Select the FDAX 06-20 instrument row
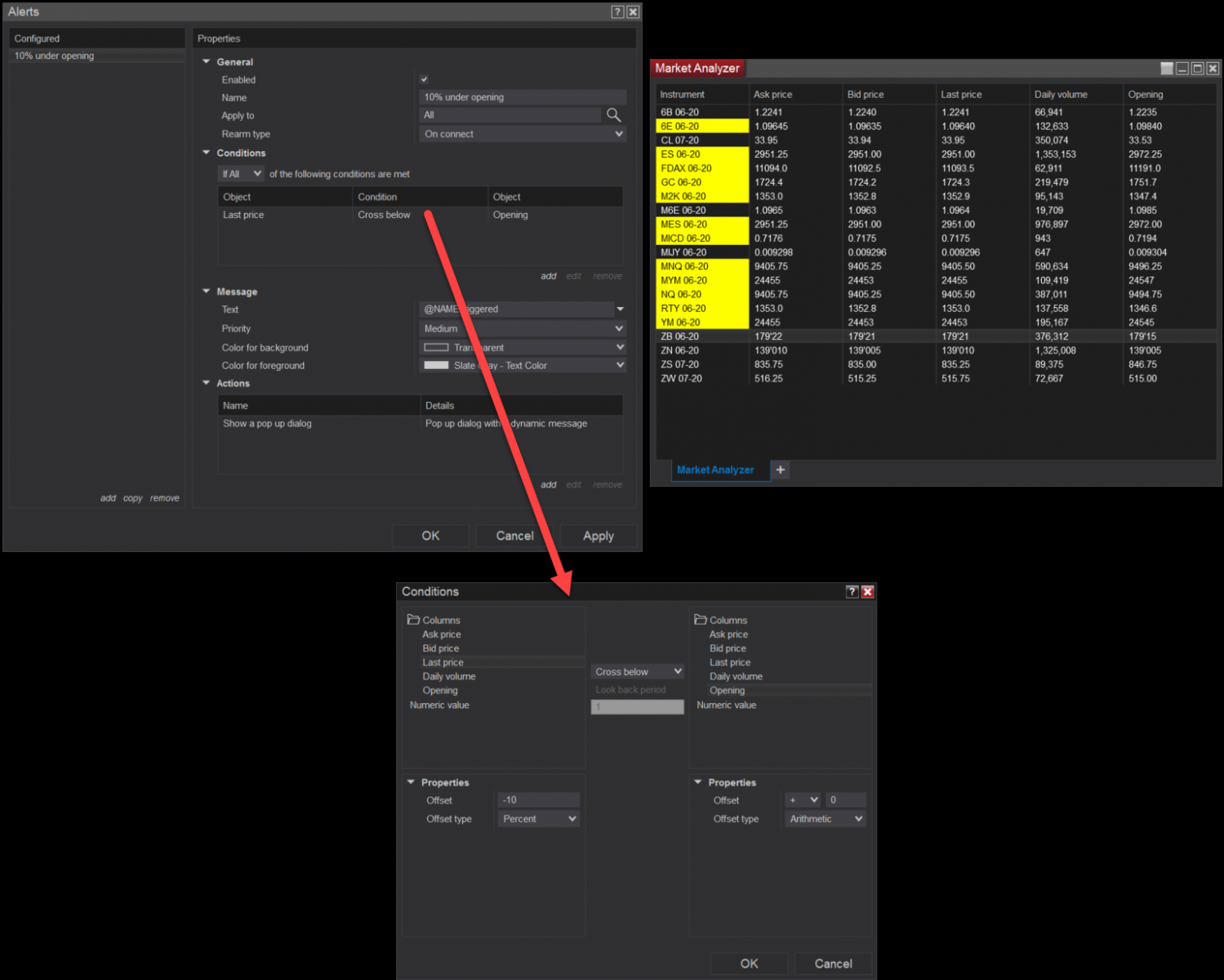 point(936,168)
